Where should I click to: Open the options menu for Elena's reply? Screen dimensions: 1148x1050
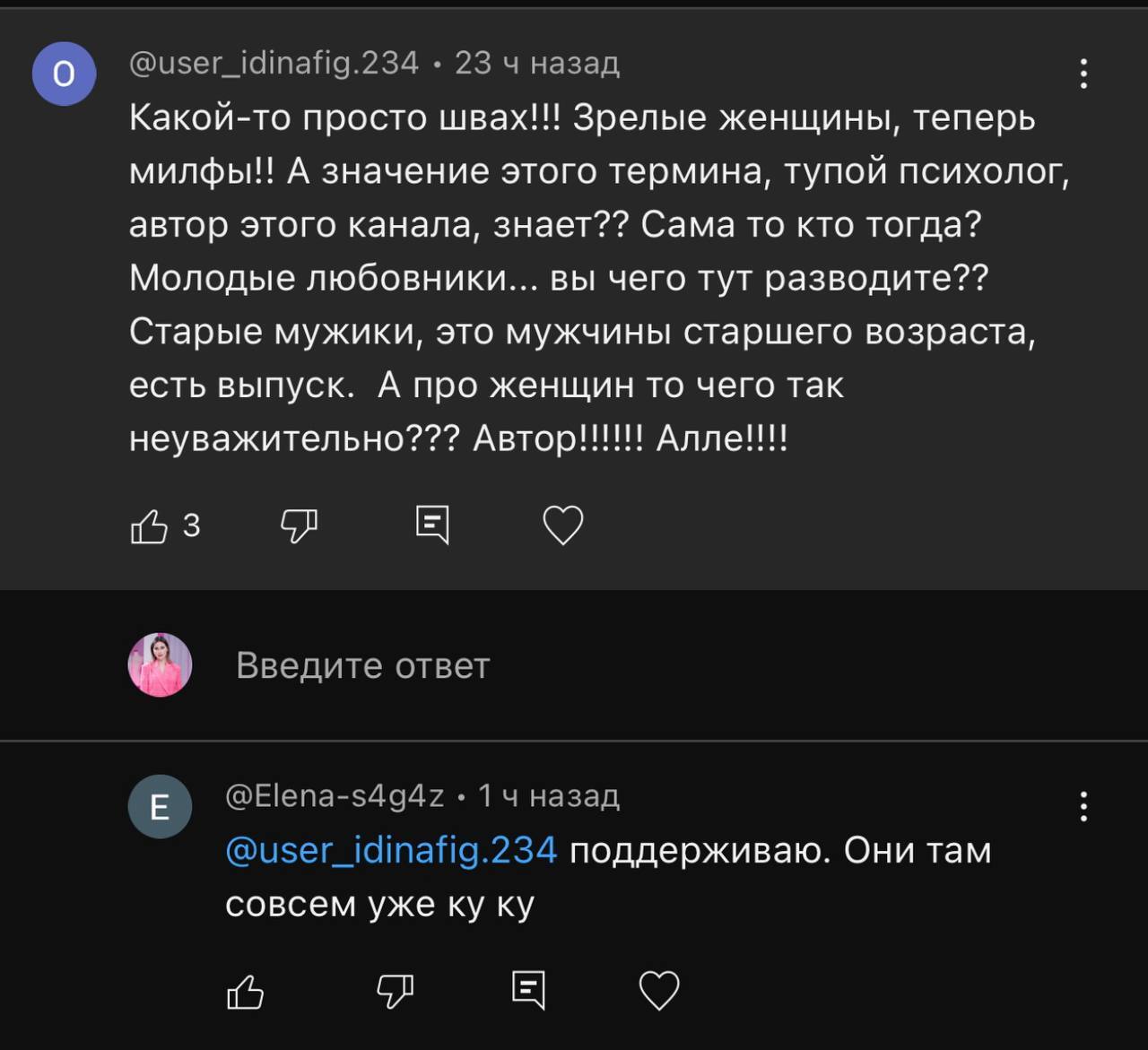[1083, 807]
